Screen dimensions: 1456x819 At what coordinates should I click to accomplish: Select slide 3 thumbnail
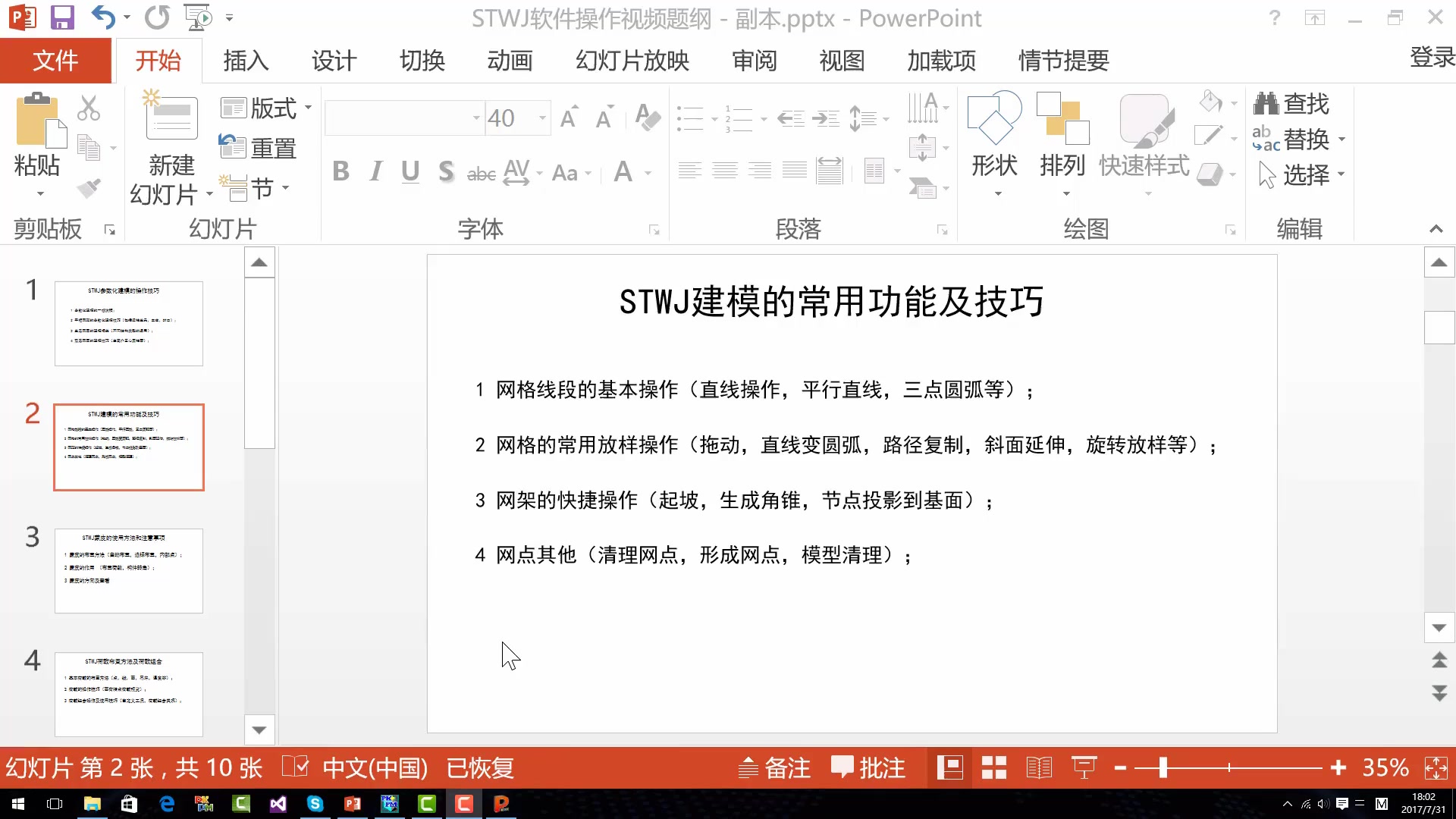(129, 570)
